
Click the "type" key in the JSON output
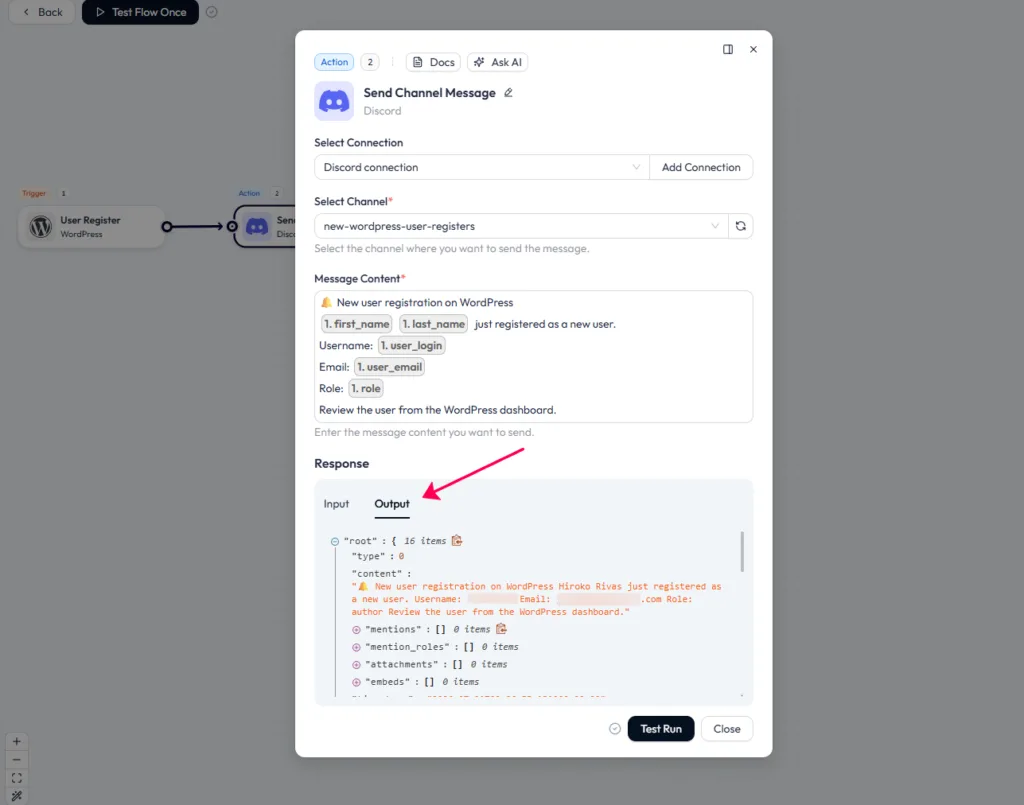pos(368,556)
